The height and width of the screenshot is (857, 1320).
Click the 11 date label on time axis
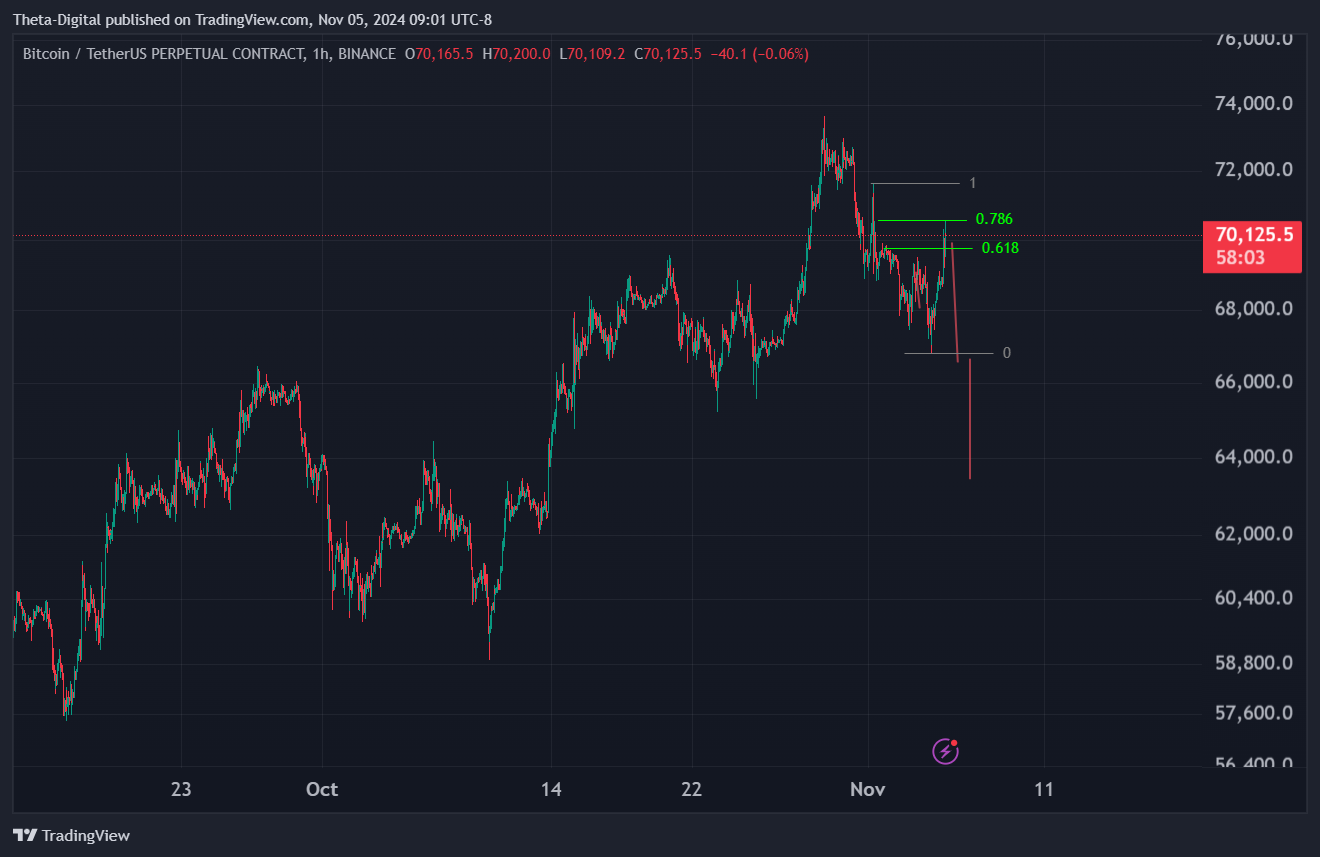click(1044, 789)
